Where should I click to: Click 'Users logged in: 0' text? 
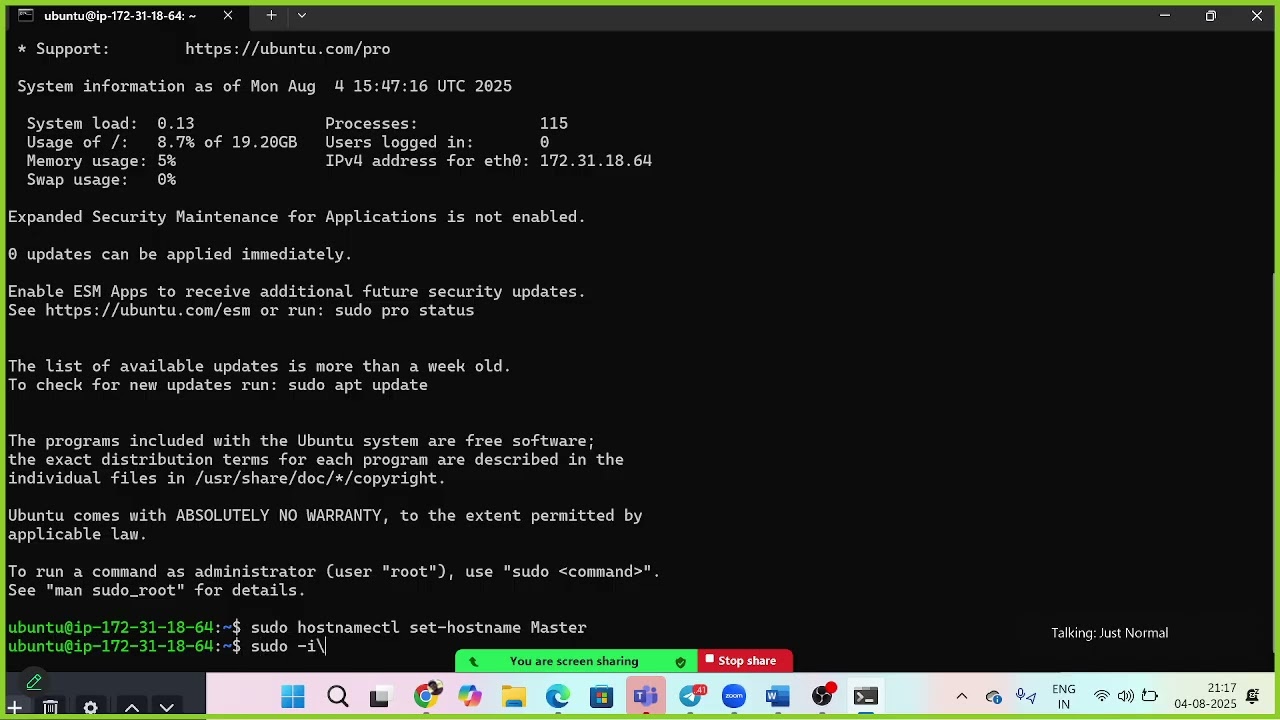click(437, 142)
